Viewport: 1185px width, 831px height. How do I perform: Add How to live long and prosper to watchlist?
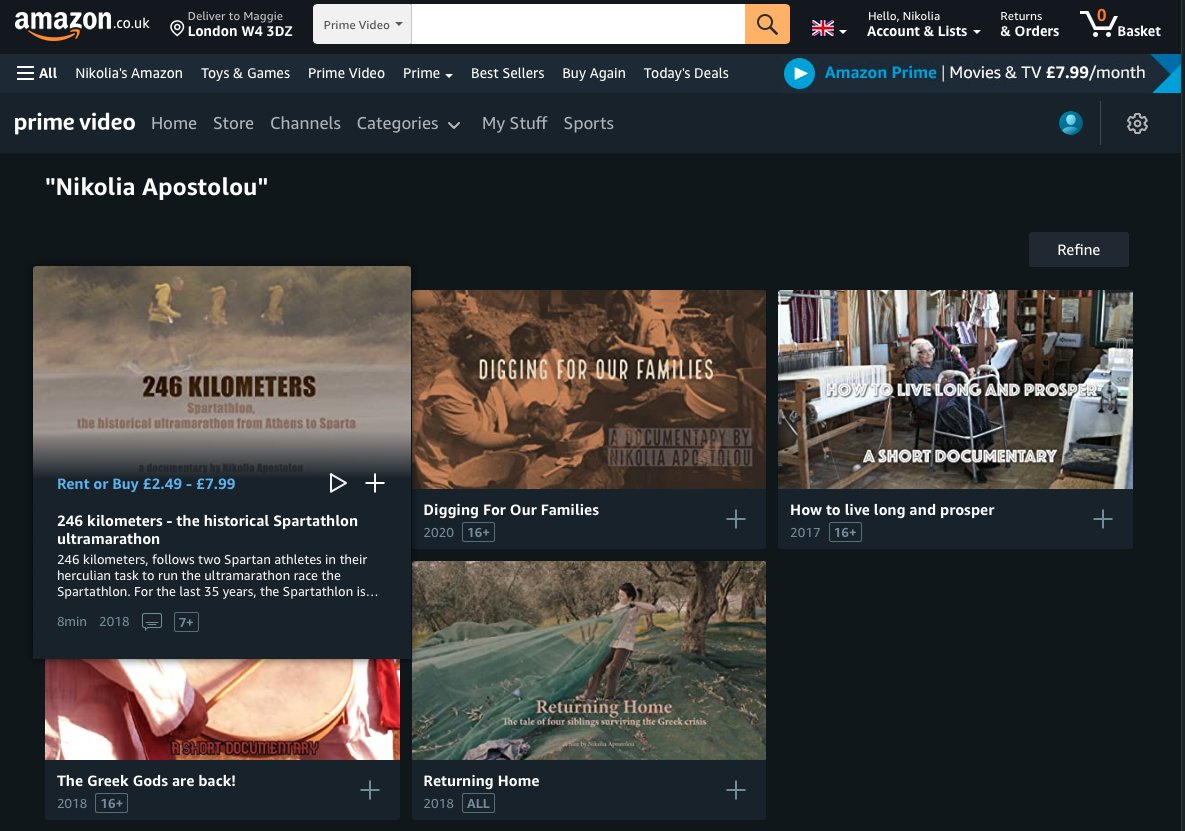tap(1103, 519)
